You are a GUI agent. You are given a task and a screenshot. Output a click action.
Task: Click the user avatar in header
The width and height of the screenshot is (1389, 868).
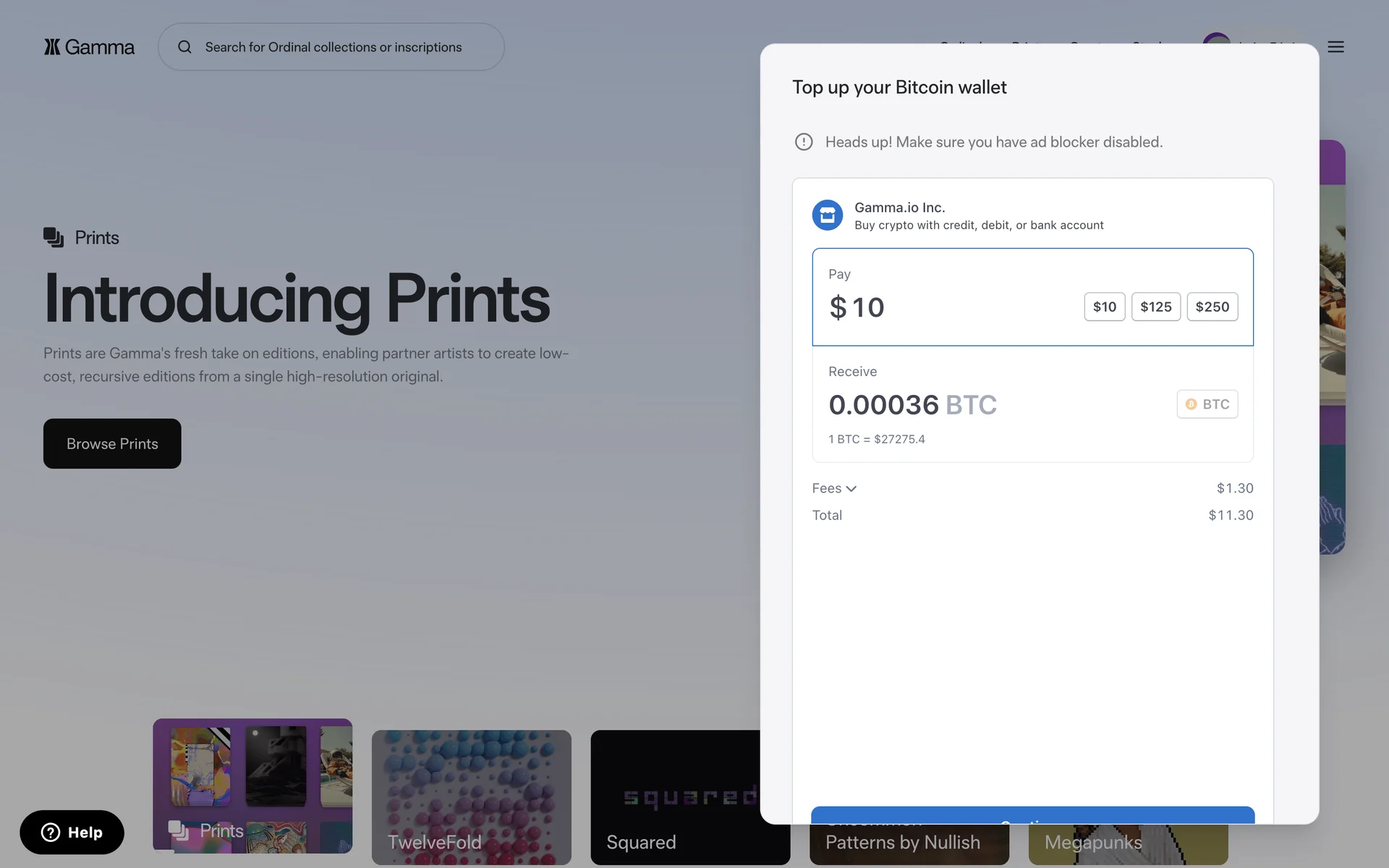coord(1215,38)
